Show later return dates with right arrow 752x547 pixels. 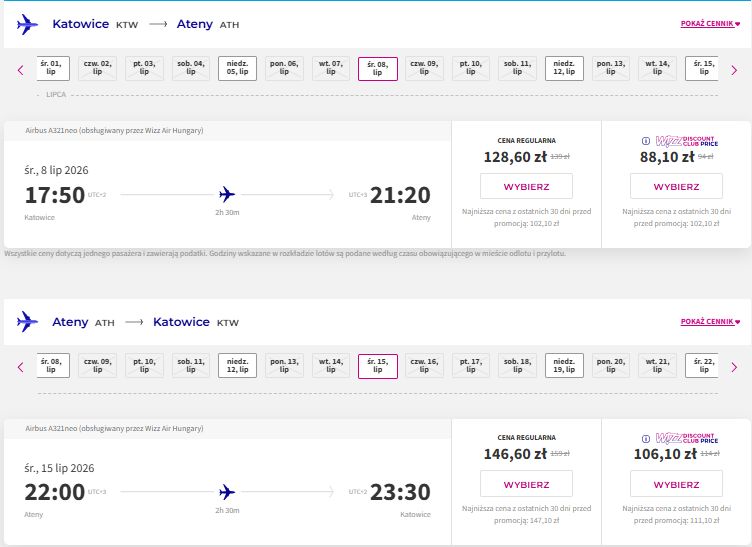coord(734,367)
